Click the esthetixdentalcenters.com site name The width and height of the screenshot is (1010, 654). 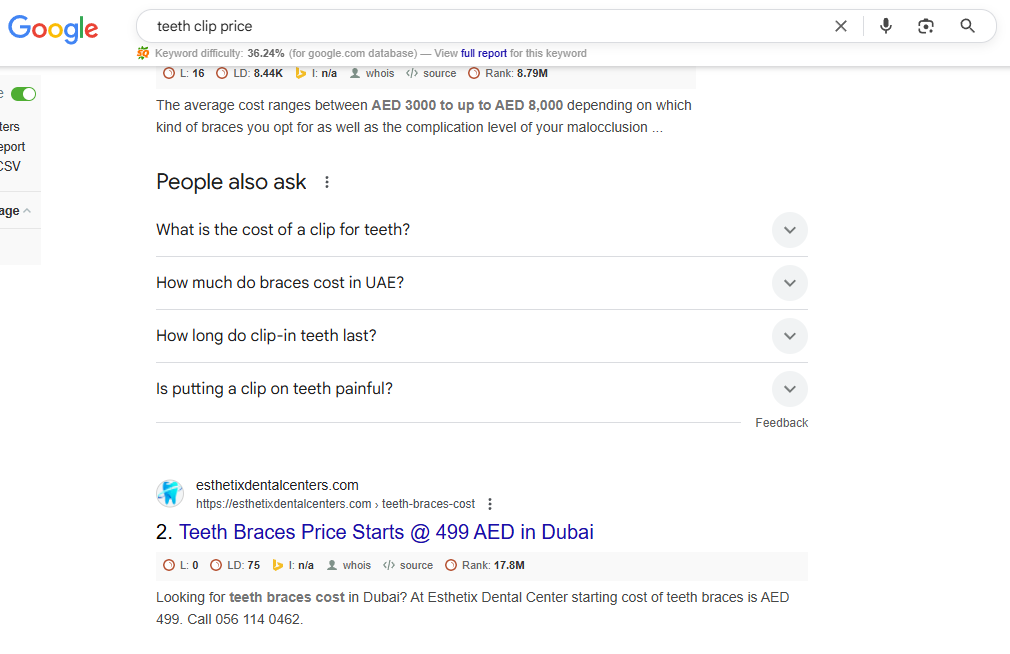[x=277, y=485]
